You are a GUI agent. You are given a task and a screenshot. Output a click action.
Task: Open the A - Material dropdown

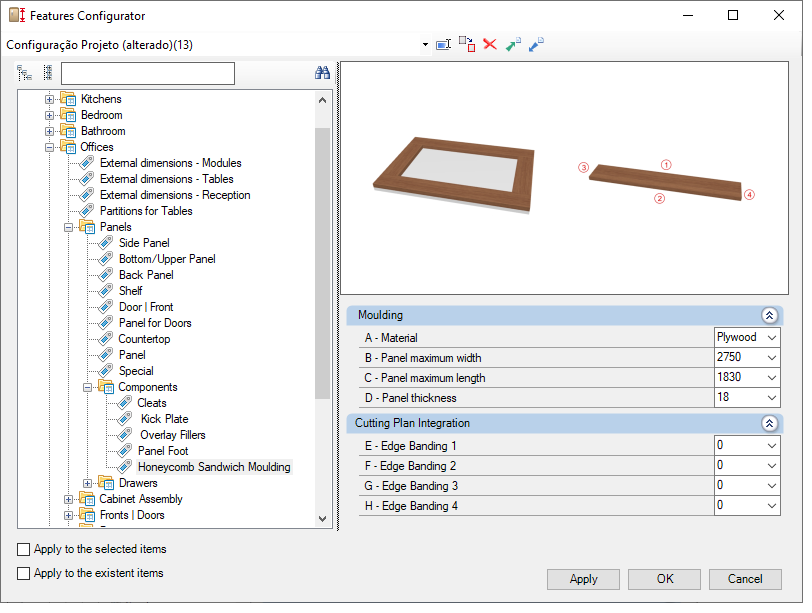(x=772, y=338)
